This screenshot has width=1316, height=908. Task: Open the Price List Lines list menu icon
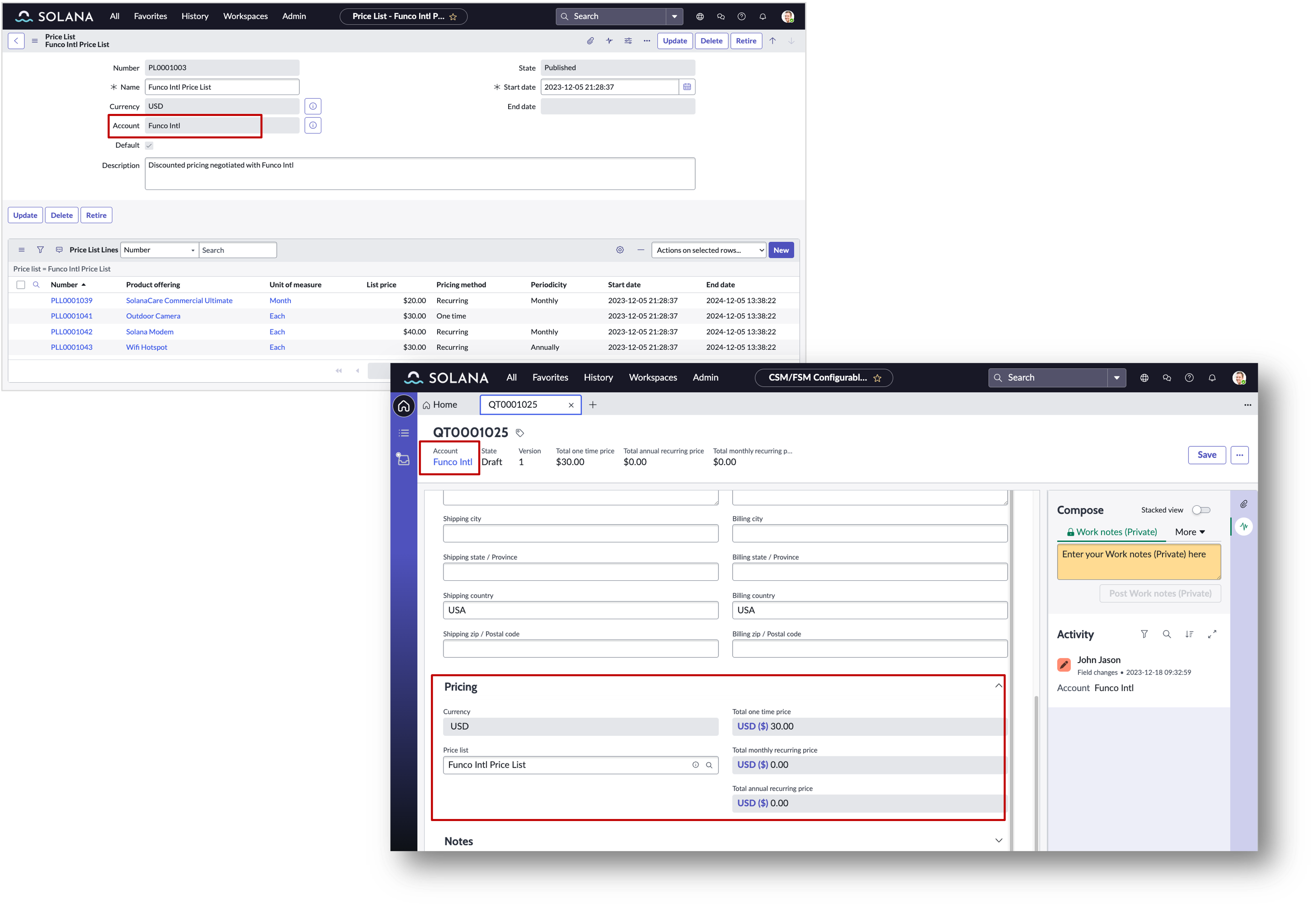pyautogui.click(x=22, y=250)
